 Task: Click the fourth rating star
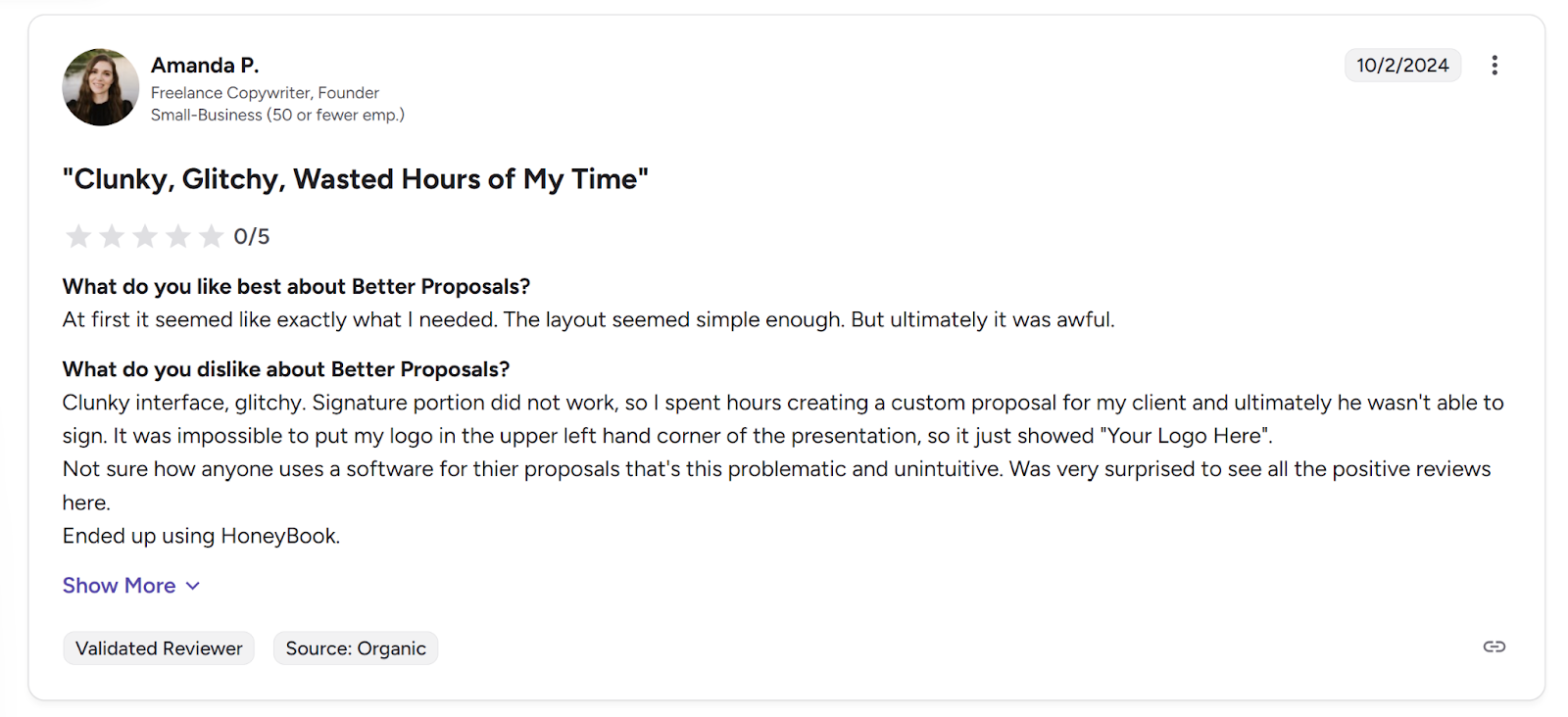click(178, 236)
